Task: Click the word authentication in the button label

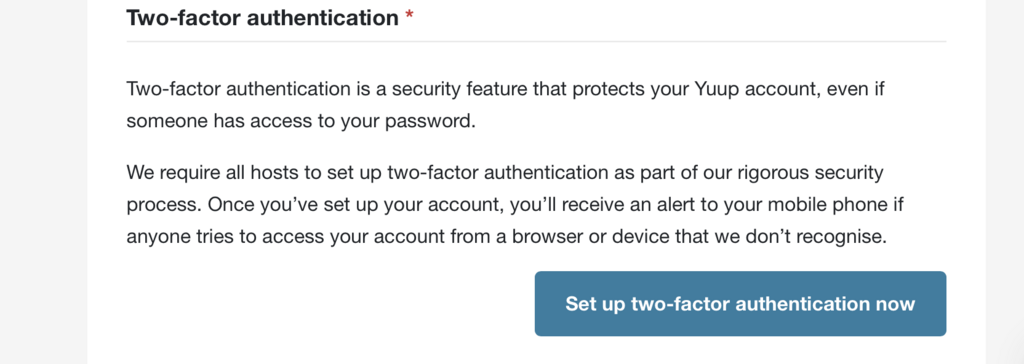Action: tap(793, 304)
